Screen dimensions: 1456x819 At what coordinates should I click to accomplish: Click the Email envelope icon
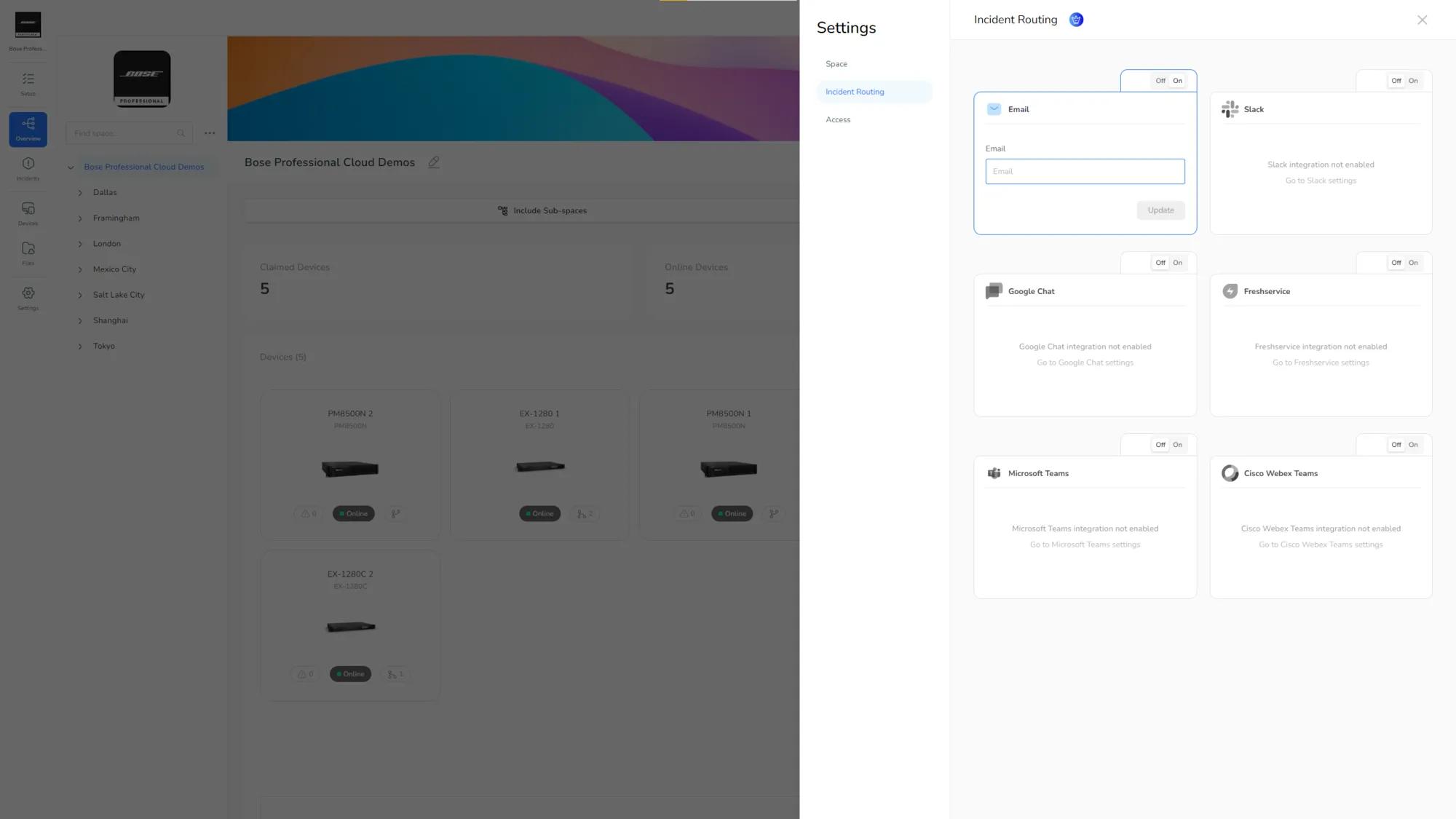click(x=994, y=109)
